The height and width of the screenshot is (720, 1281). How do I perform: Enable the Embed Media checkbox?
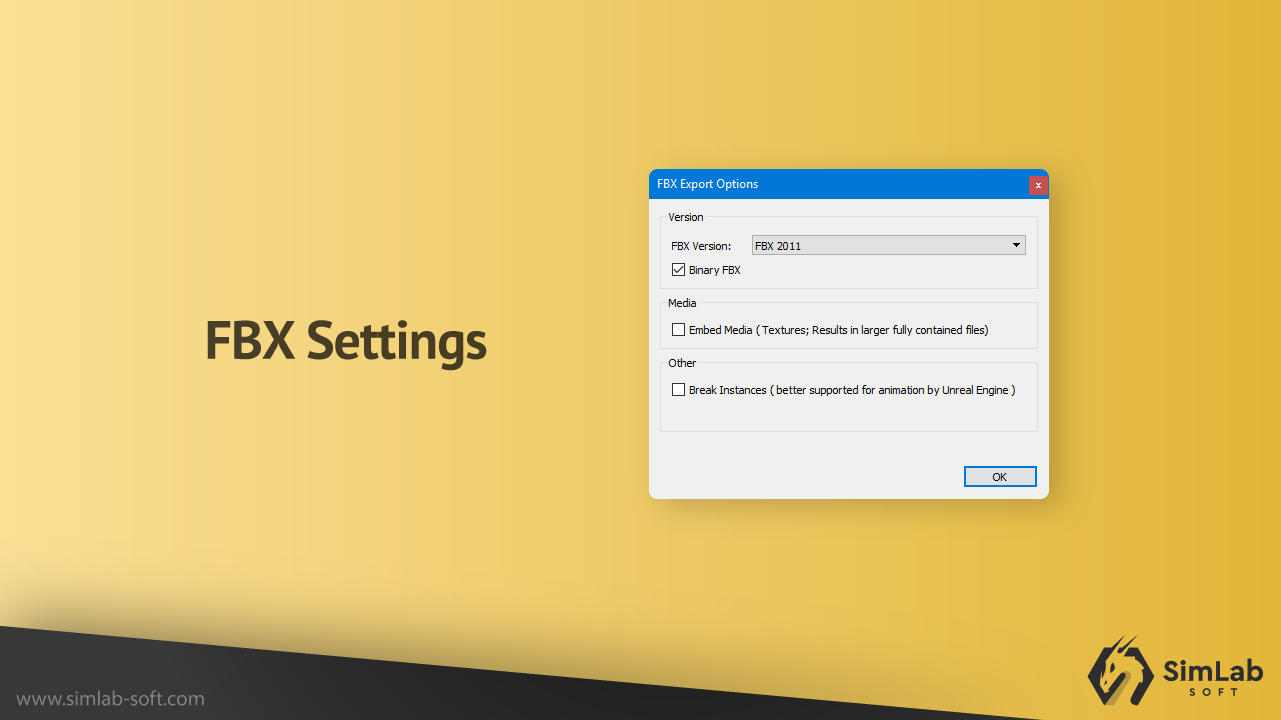[x=679, y=330]
